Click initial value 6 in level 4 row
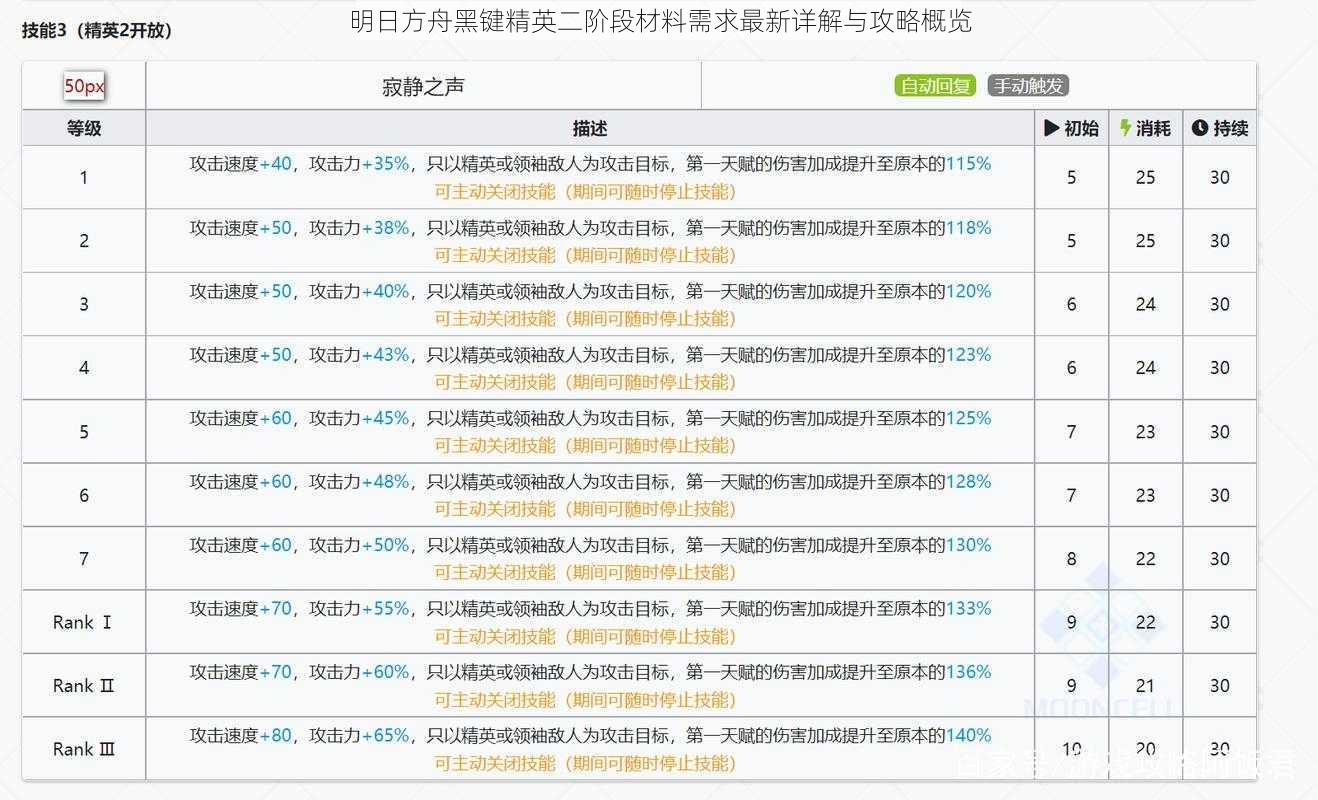 1072,368
